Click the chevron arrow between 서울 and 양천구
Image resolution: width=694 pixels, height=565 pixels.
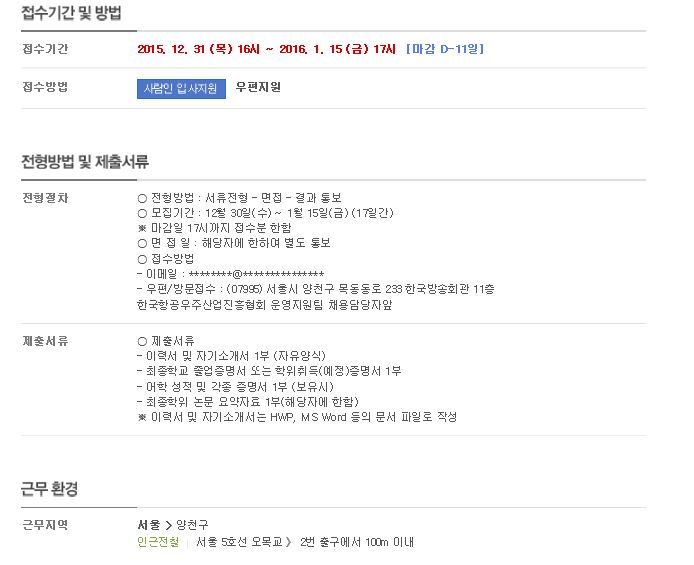coord(169,525)
